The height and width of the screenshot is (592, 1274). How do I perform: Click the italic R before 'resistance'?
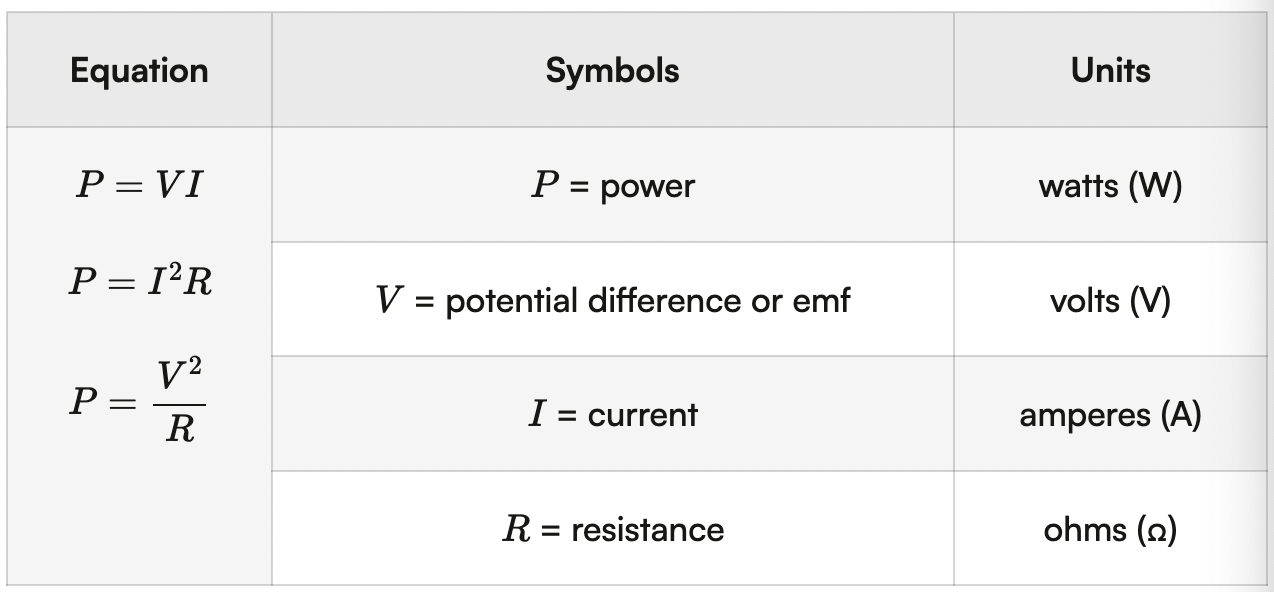point(516,529)
